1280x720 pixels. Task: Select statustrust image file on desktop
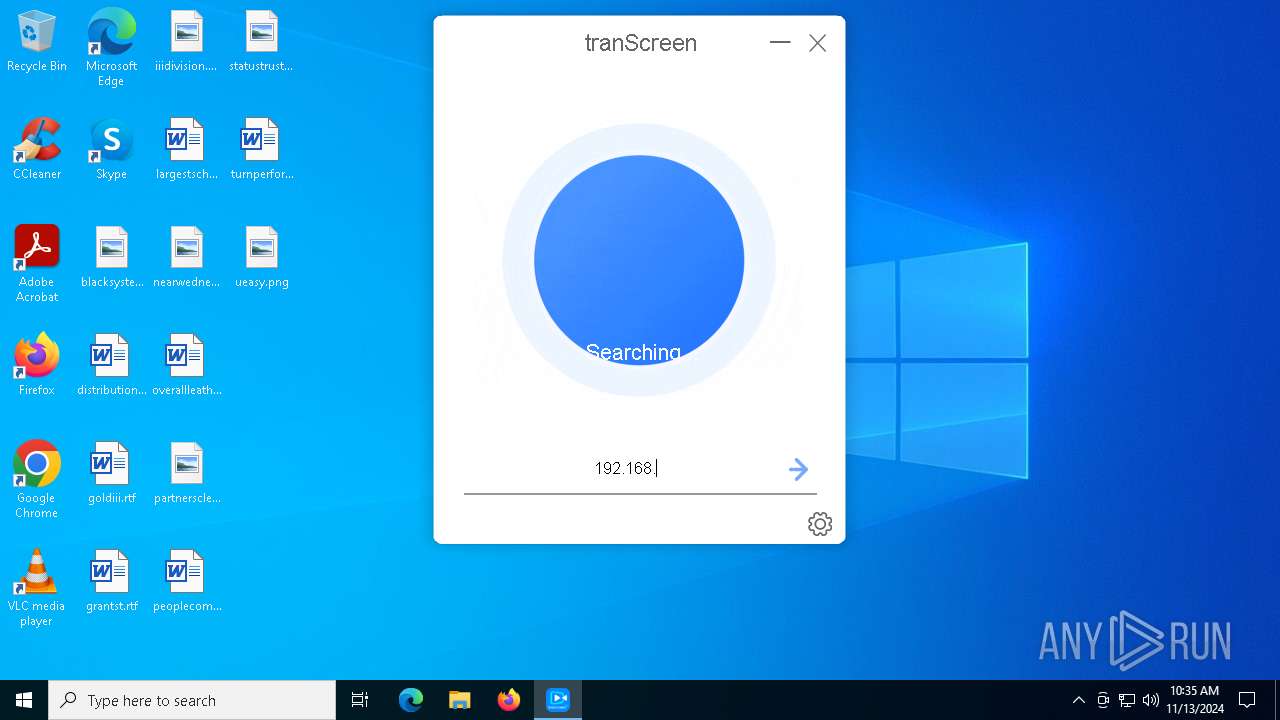(261, 41)
